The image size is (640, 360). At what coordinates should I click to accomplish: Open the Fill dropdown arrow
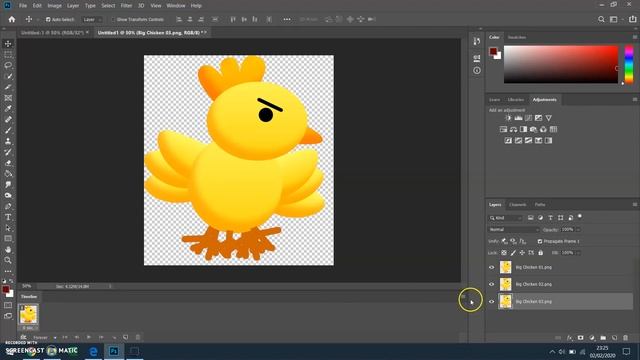(578, 253)
